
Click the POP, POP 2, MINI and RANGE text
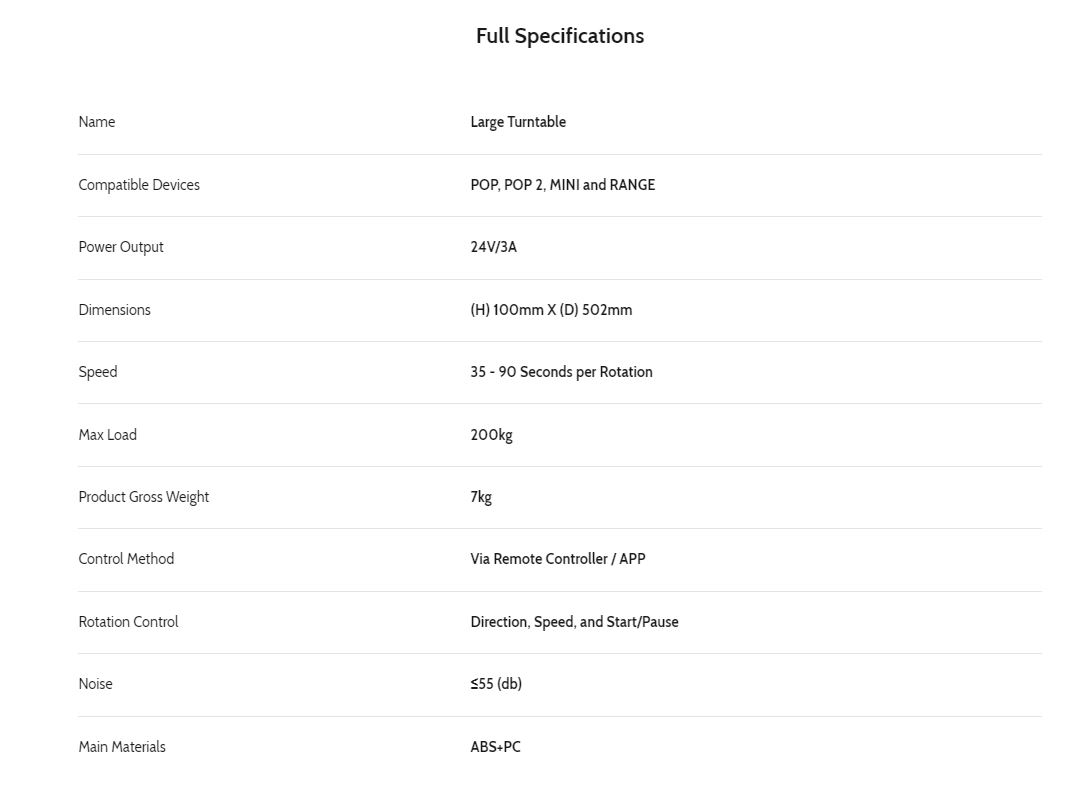562,185
